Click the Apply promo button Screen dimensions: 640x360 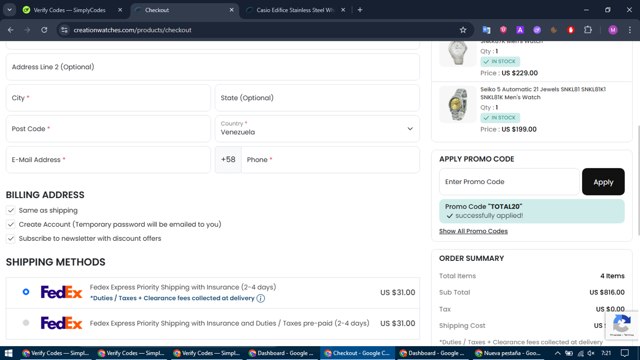click(603, 182)
